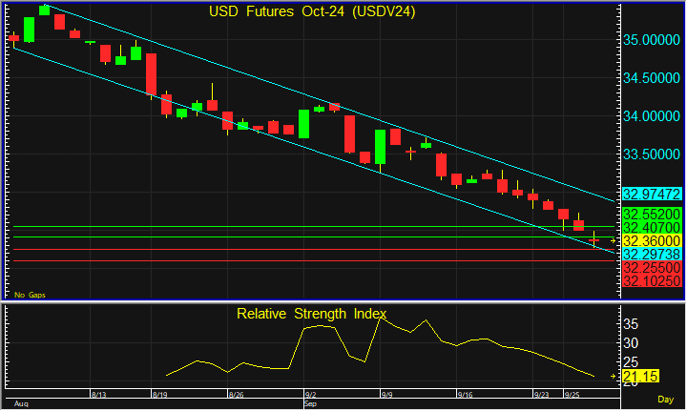The height and width of the screenshot is (411, 687).
Task: Click the 34.00000 price axis level
Action: click(x=652, y=117)
